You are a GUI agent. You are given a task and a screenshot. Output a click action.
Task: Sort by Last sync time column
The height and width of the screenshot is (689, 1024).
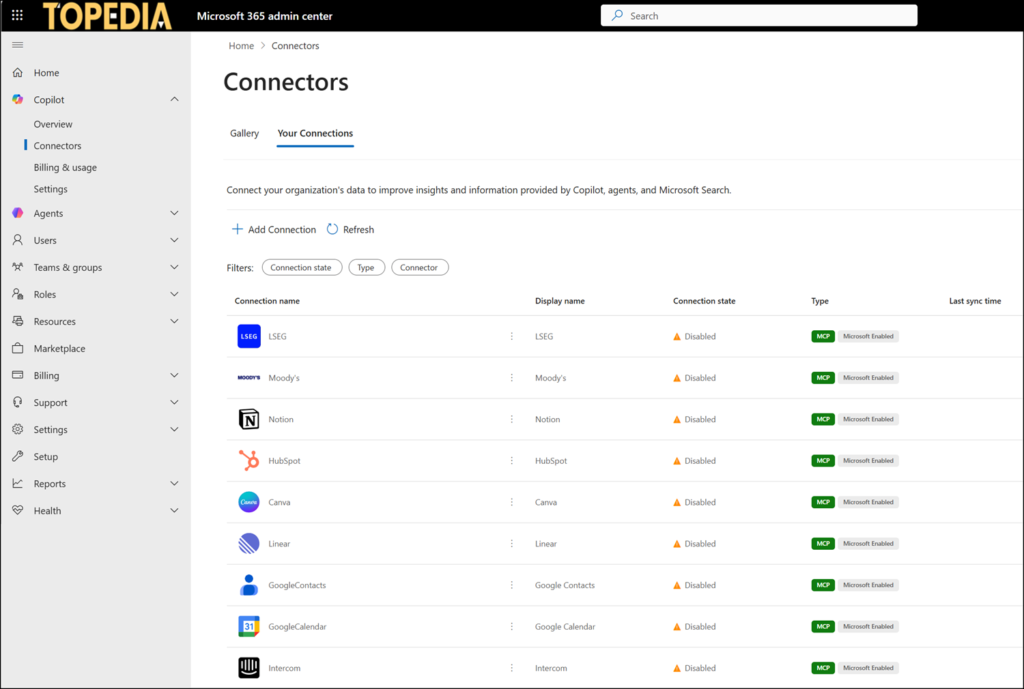pos(975,301)
